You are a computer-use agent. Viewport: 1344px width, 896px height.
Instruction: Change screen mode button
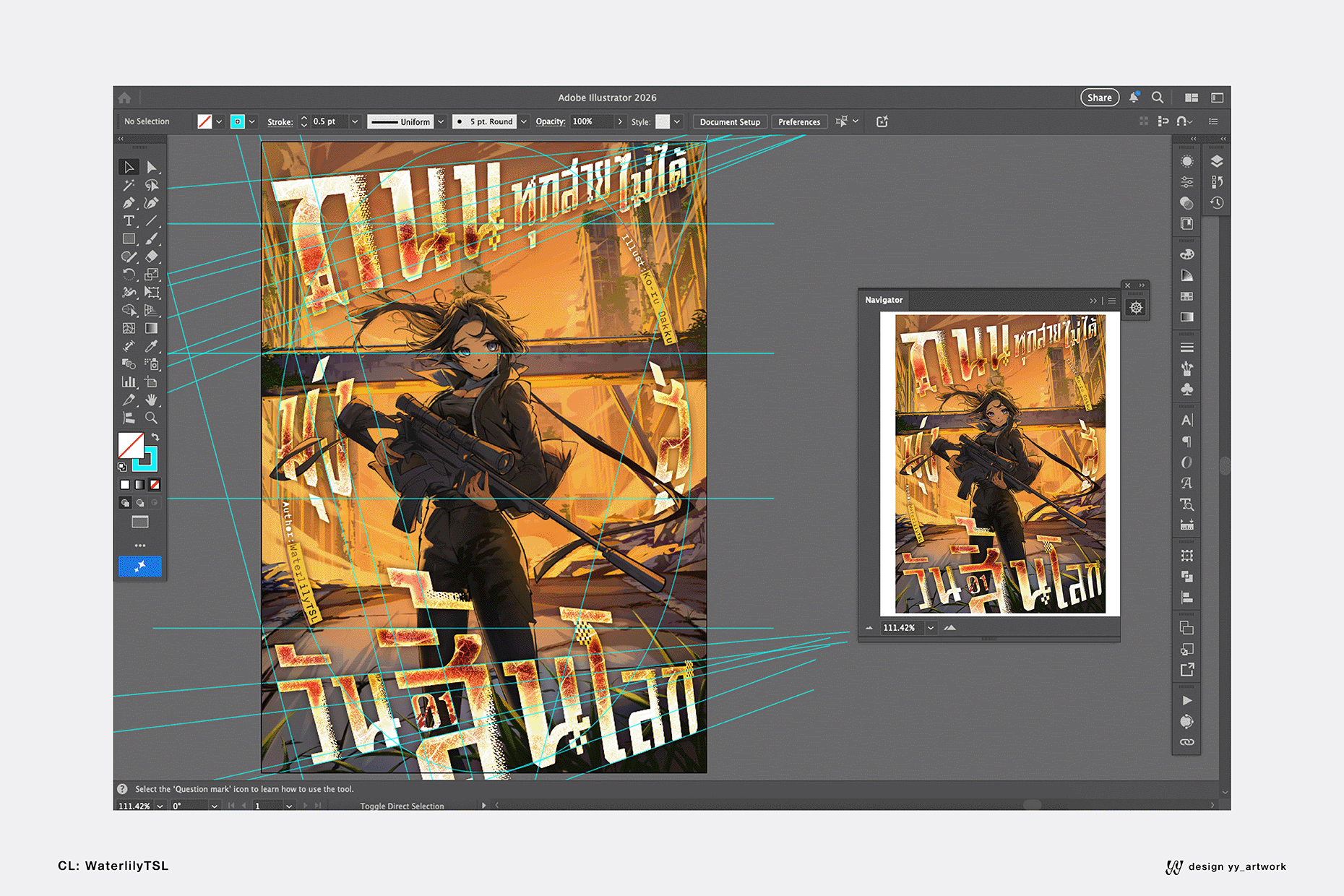coord(140,522)
